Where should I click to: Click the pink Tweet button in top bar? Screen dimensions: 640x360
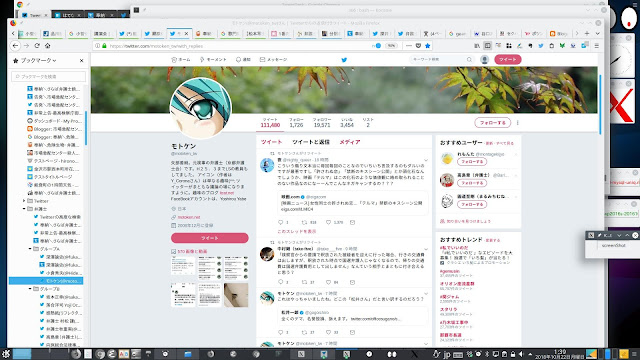(508, 60)
